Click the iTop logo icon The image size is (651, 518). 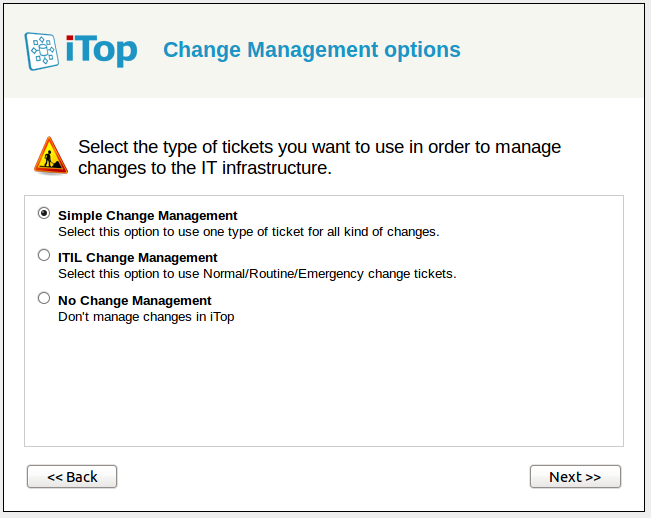click(42, 50)
